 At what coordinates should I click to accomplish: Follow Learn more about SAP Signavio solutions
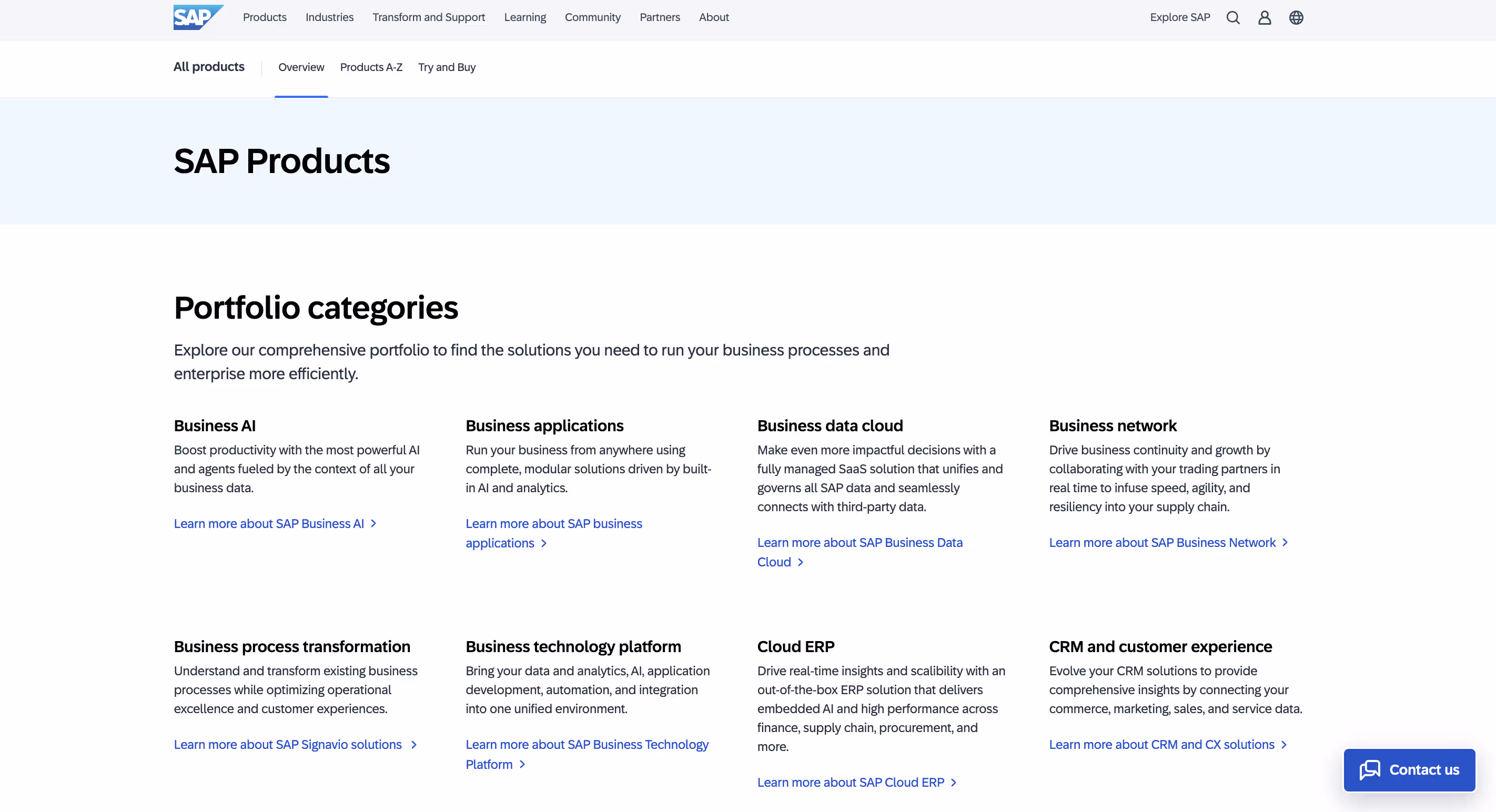click(296, 745)
